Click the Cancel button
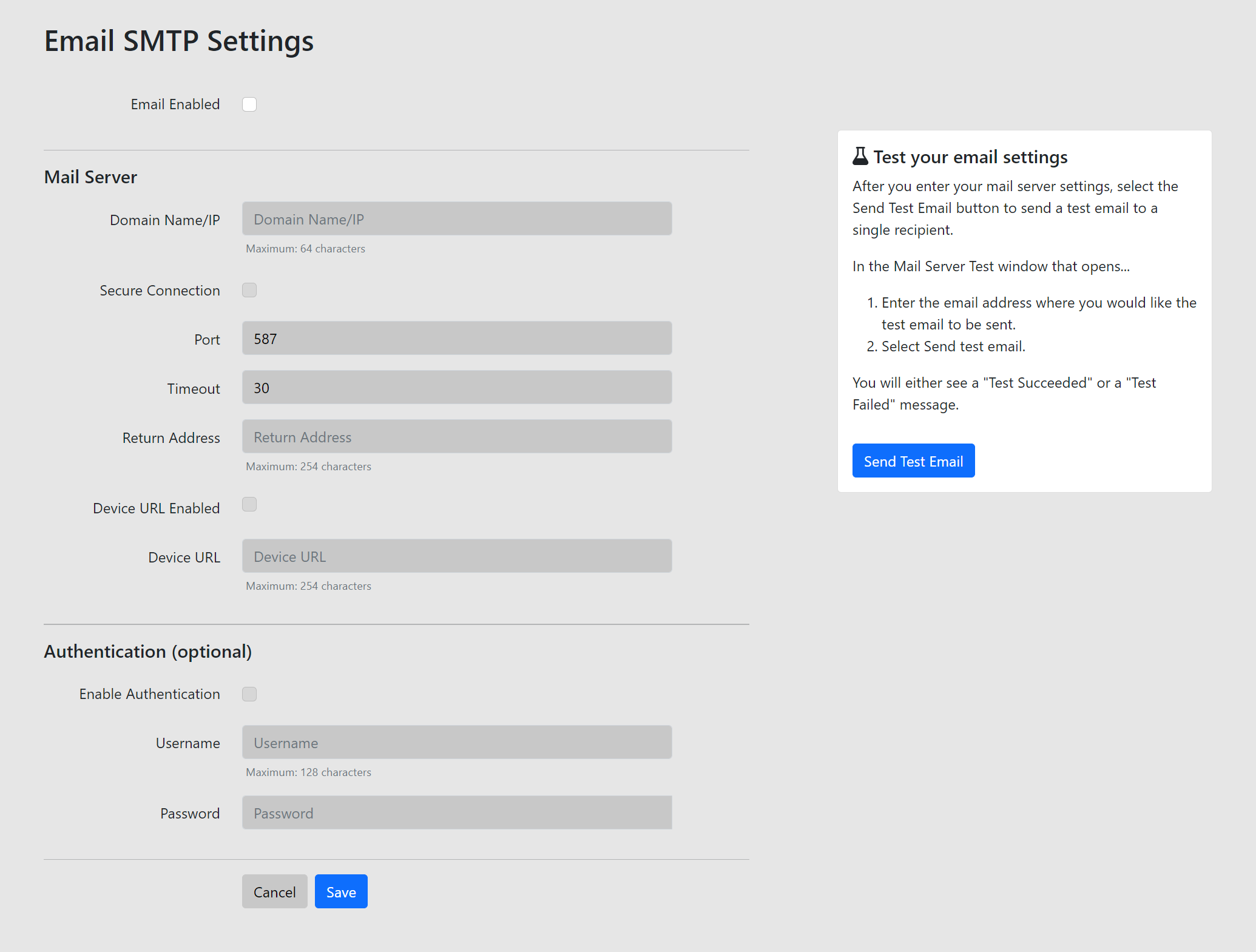 click(274, 892)
